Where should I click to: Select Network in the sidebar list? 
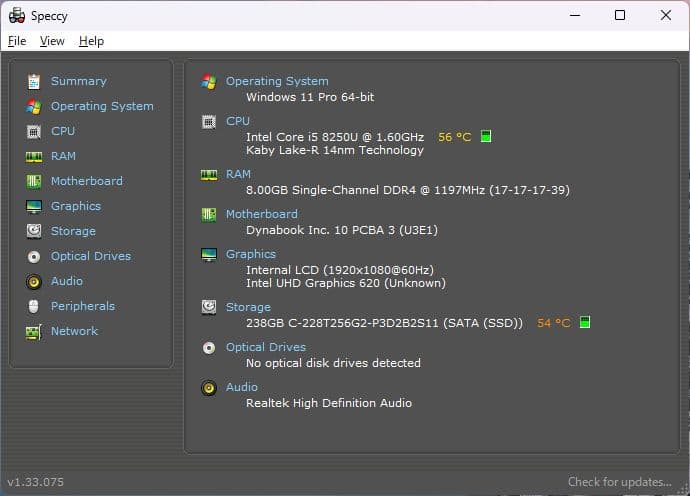[74, 331]
